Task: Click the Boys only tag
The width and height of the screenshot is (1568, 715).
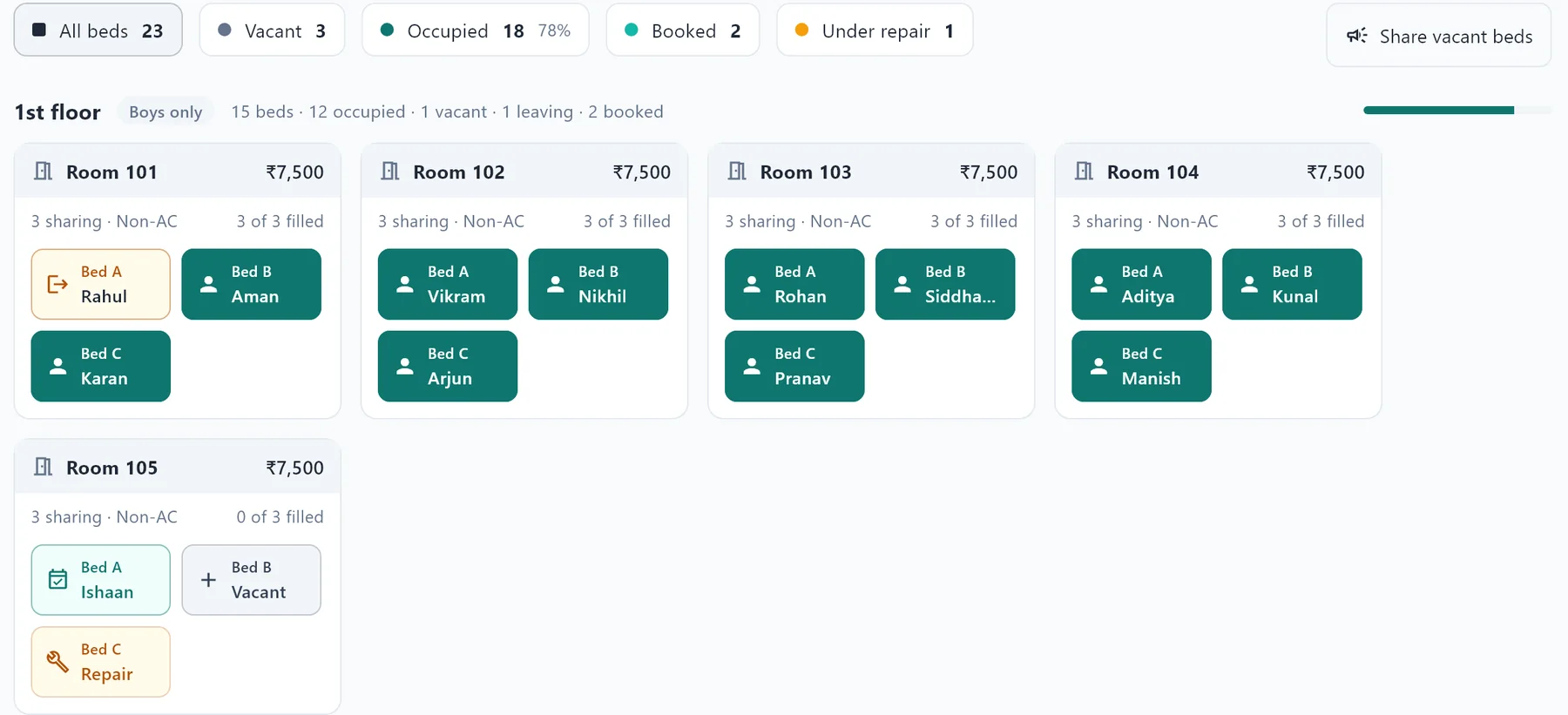Action: click(166, 111)
